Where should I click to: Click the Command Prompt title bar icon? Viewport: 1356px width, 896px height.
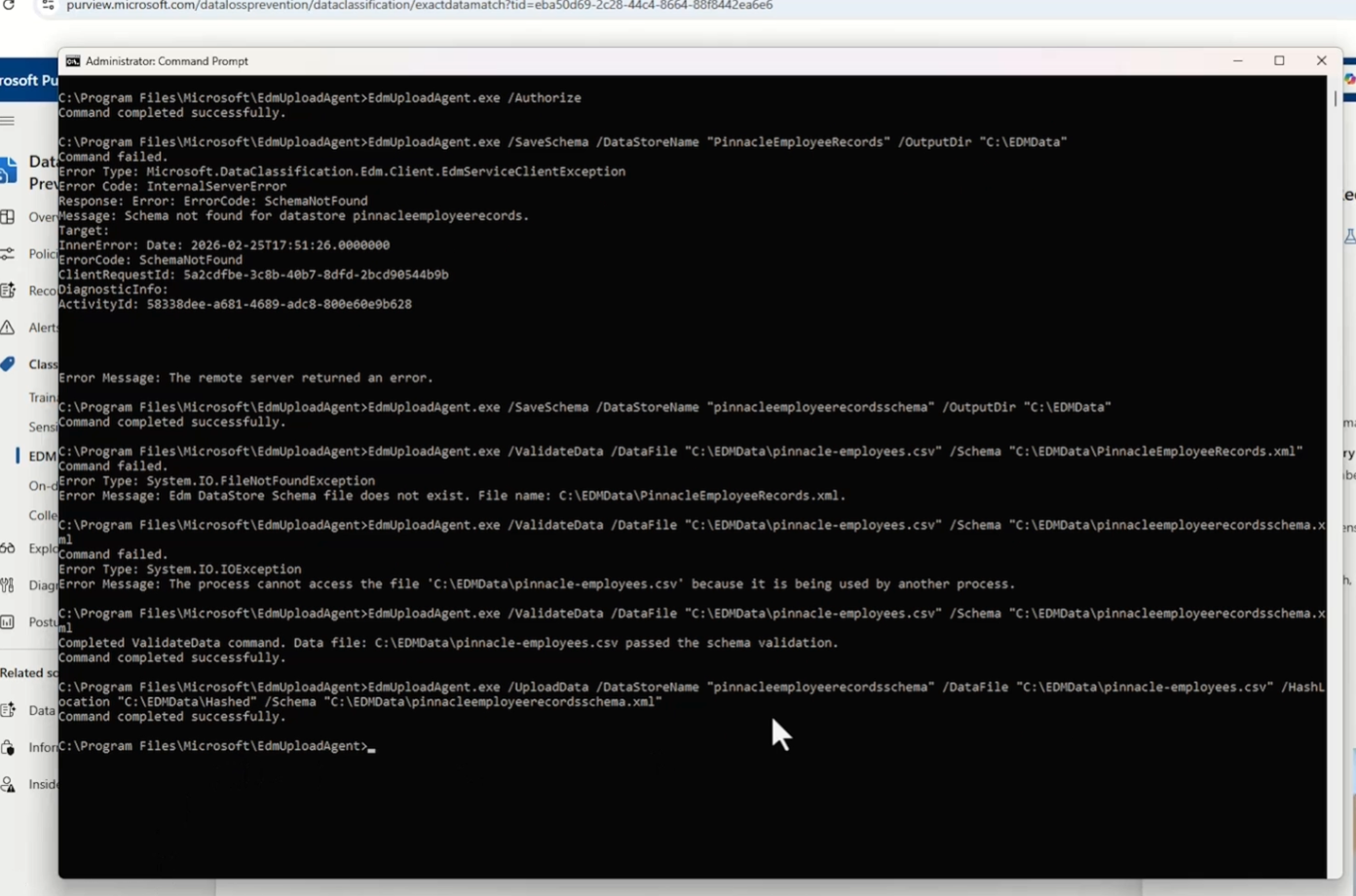click(x=73, y=61)
